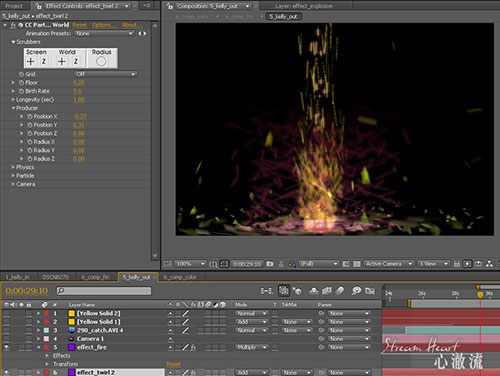
Task: Expand the Physics group
Action: 13,167
